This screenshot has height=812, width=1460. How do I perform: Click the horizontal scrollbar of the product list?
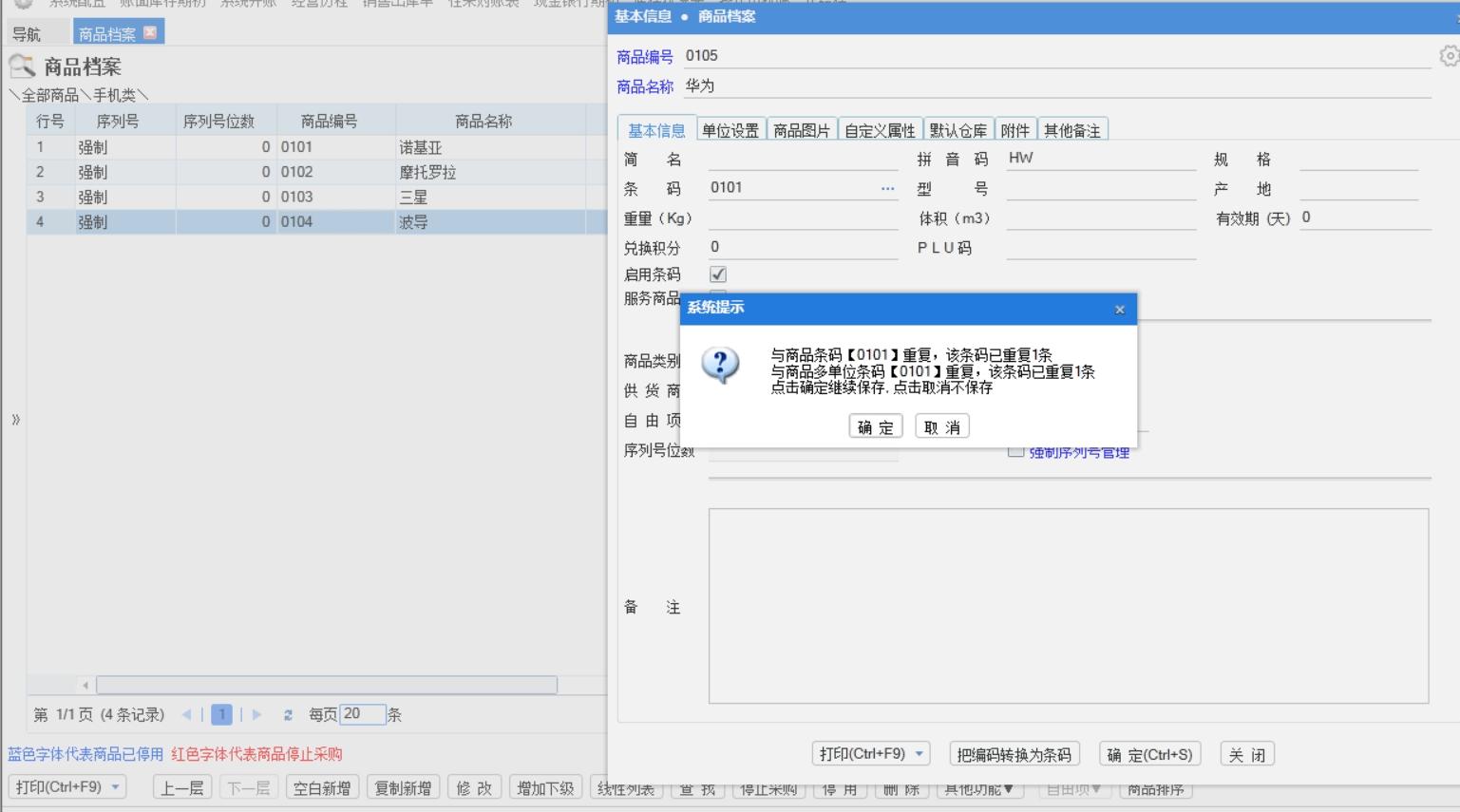327,685
